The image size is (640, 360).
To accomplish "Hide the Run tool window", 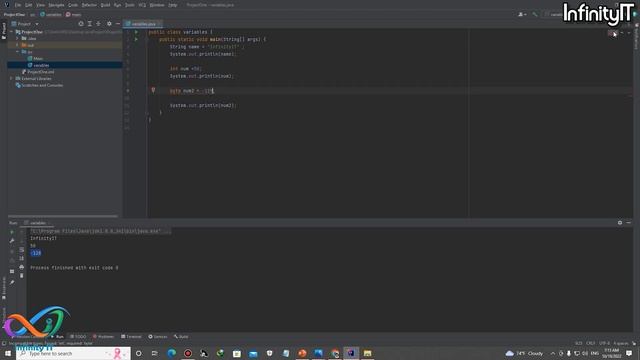I will pyautogui.click(x=629, y=223).
